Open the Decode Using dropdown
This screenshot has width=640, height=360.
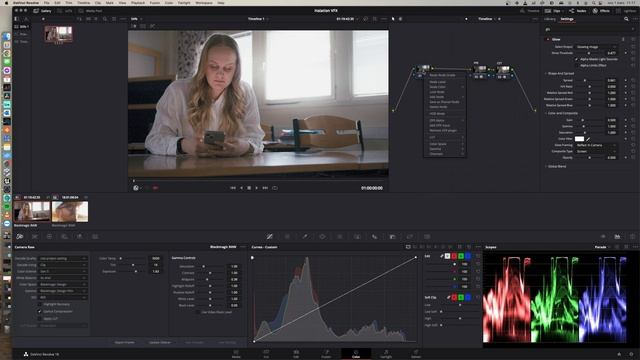pyautogui.click(x=63, y=265)
